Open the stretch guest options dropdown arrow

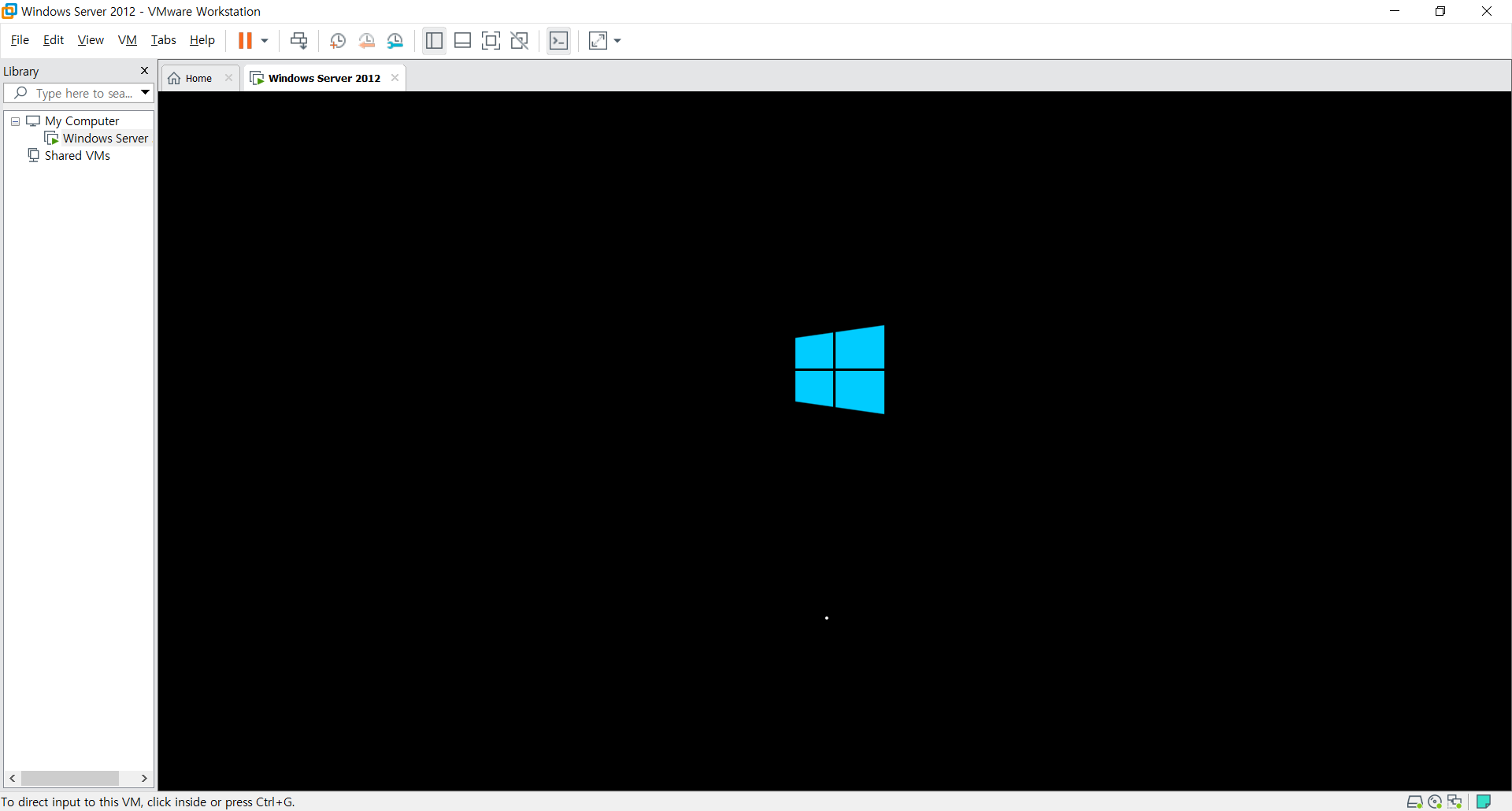617,41
